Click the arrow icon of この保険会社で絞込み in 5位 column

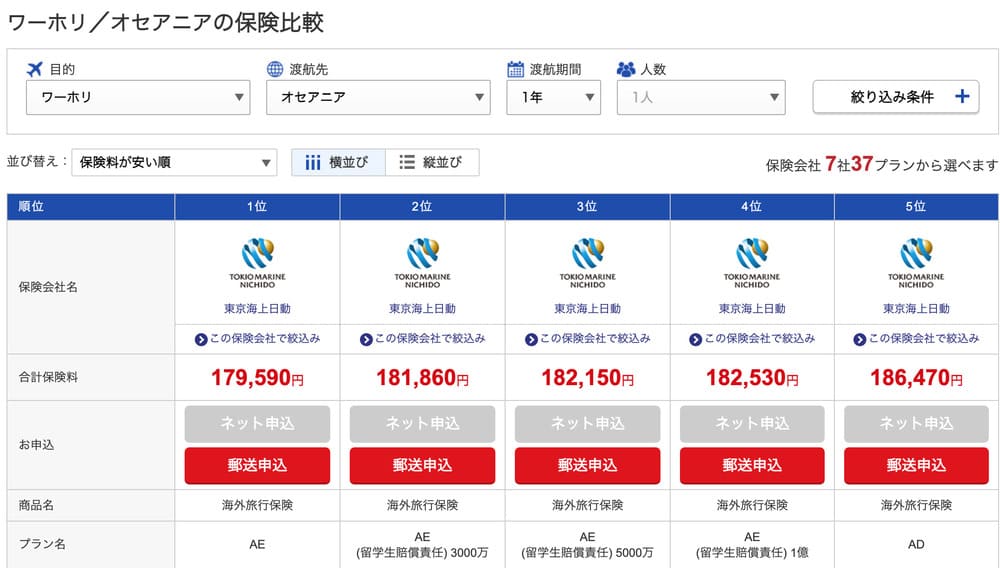(860, 339)
